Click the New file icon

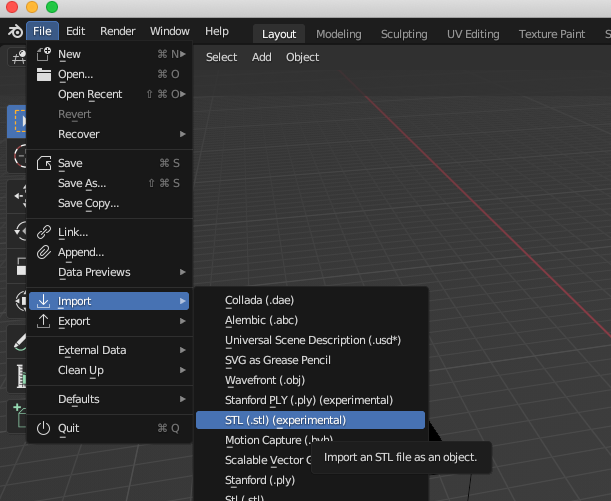pos(44,54)
